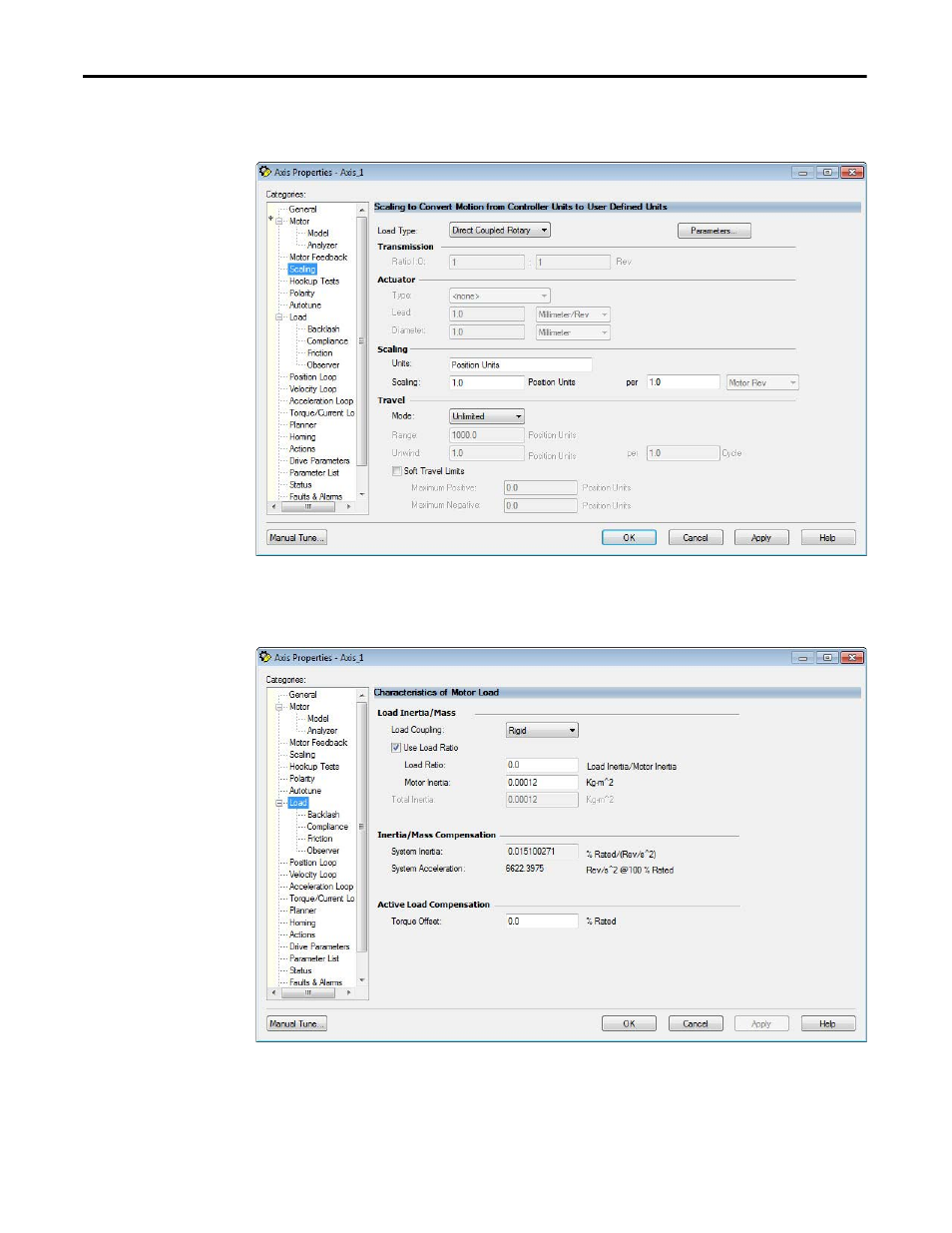Click the Axis Properties icon in the Load dialog title bar

coord(264,657)
